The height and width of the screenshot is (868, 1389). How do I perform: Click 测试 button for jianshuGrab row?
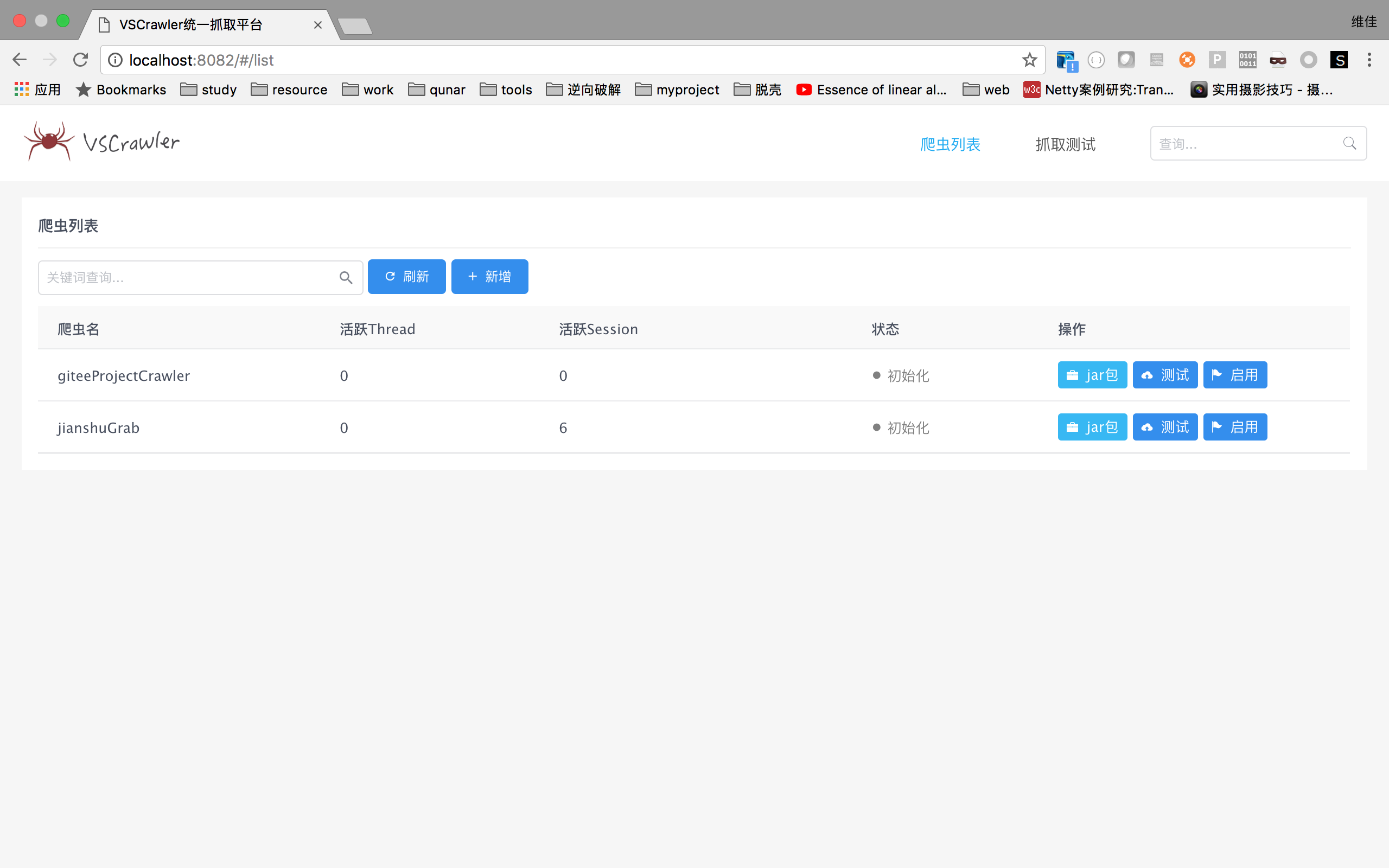point(1164,427)
